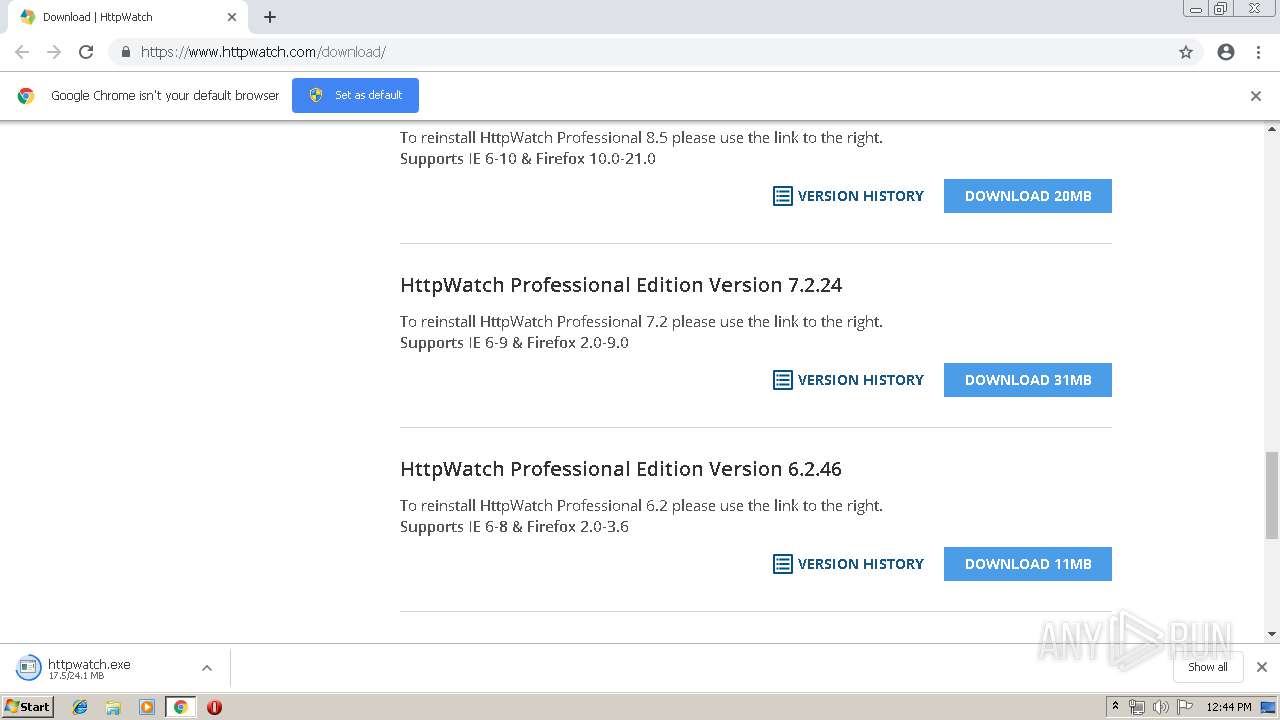Click HttpWatch Professional Edition Version 6.2.46 heading

point(621,469)
